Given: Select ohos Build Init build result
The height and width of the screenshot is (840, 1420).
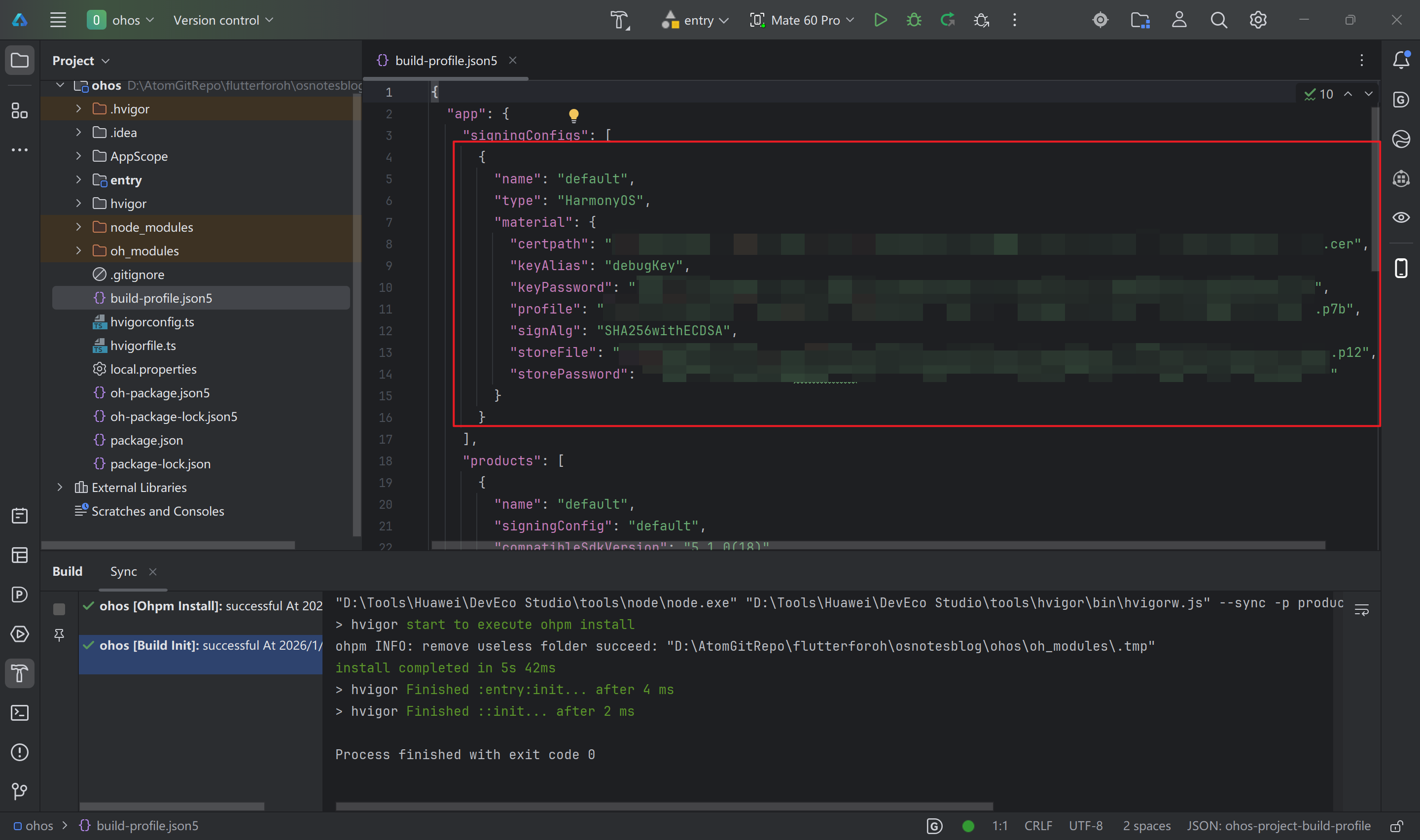Looking at the screenshot, I should point(201,654).
